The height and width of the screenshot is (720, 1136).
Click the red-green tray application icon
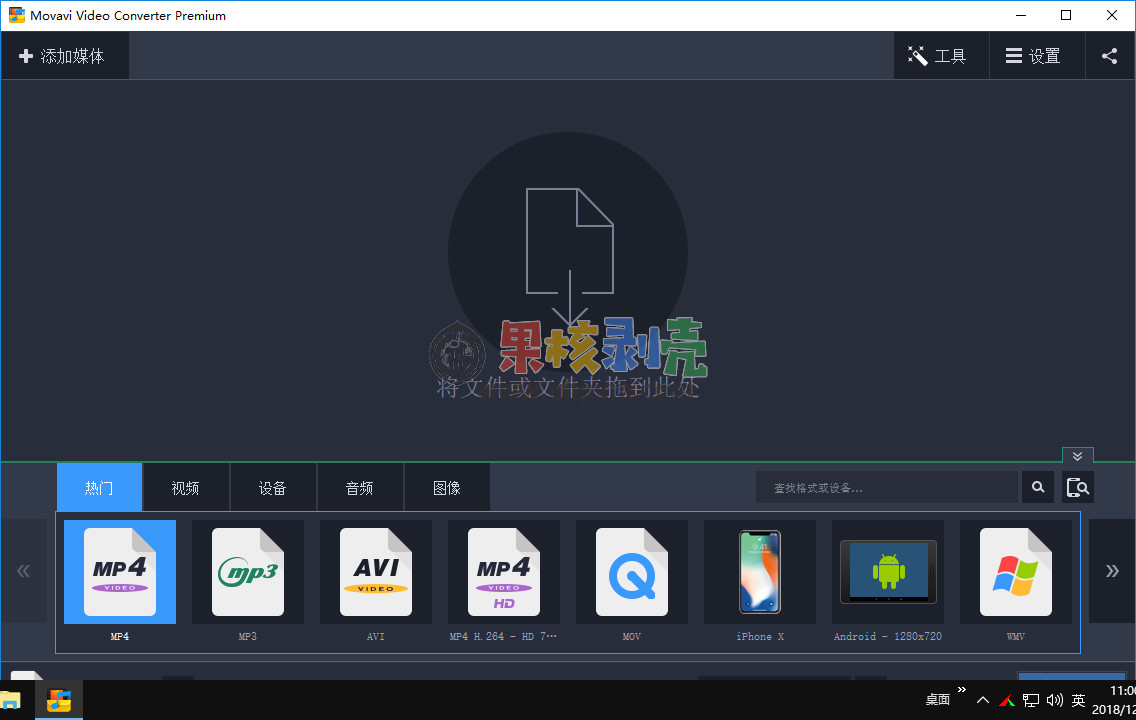[x=1007, y=700]
